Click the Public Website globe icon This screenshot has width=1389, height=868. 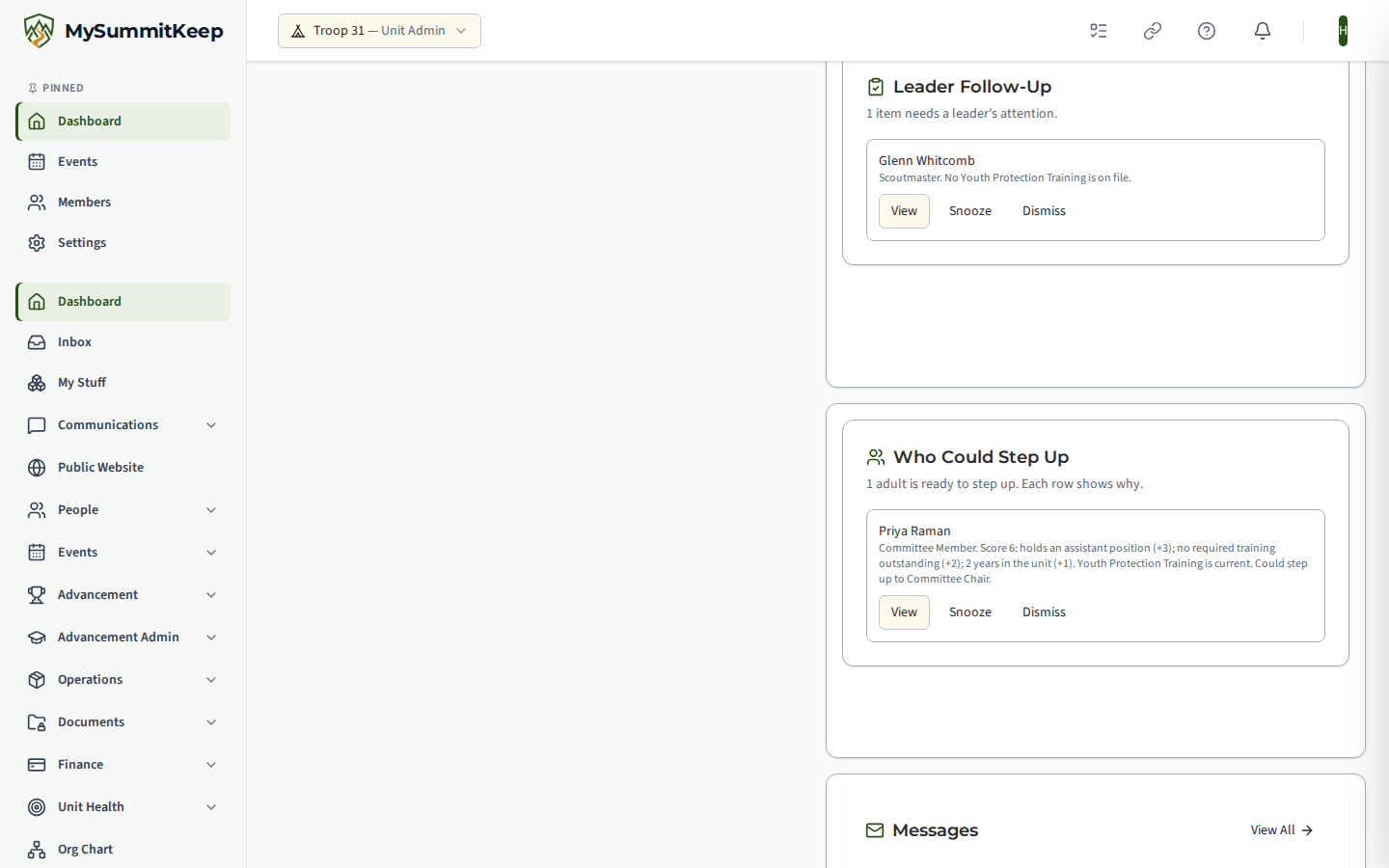[x=37, y=468]
